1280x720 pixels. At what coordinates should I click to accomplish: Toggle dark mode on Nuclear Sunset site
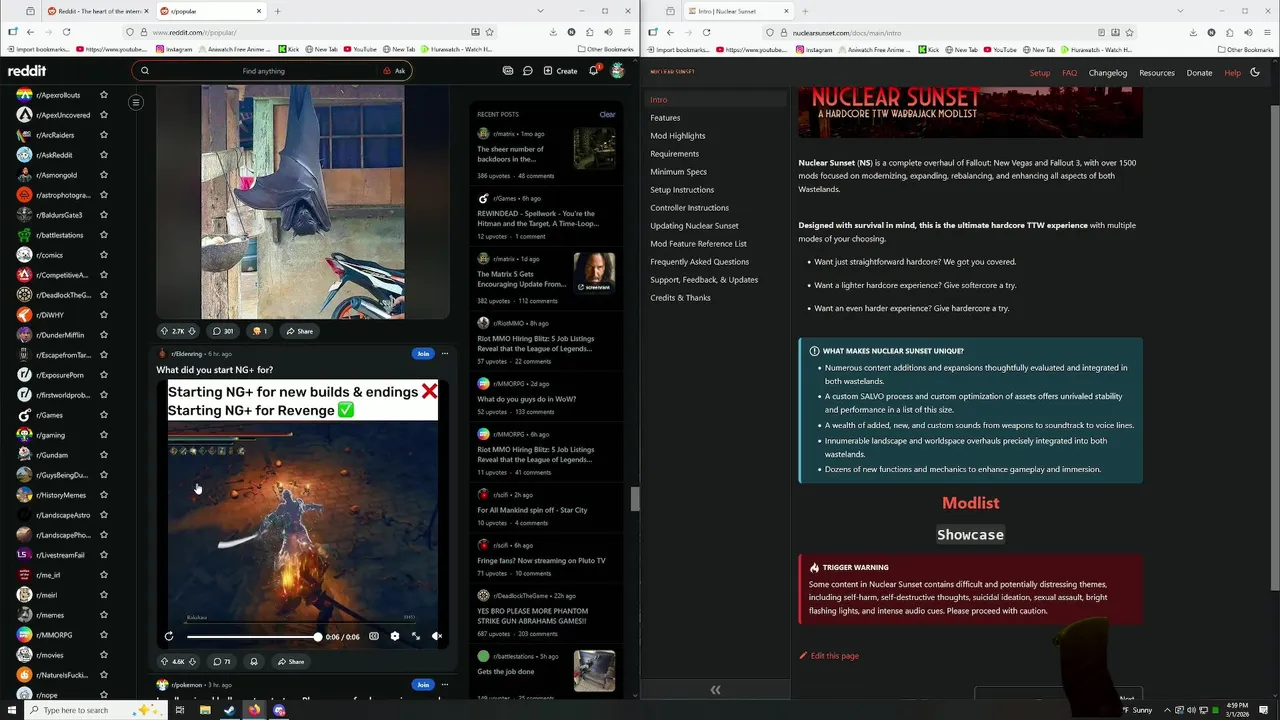(1255, 72)
